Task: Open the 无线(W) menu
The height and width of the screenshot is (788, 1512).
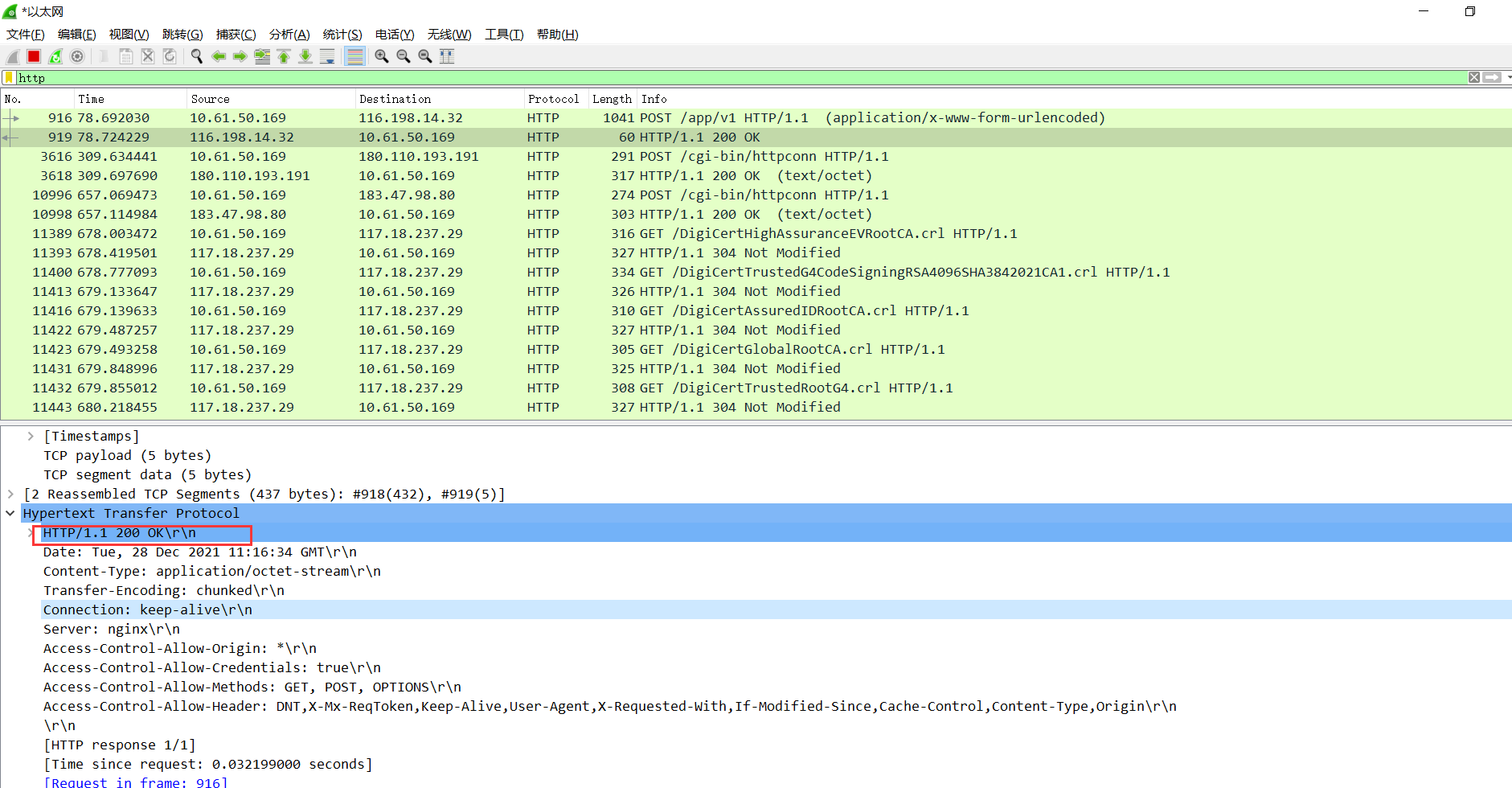Action: (x=449, y=35)
